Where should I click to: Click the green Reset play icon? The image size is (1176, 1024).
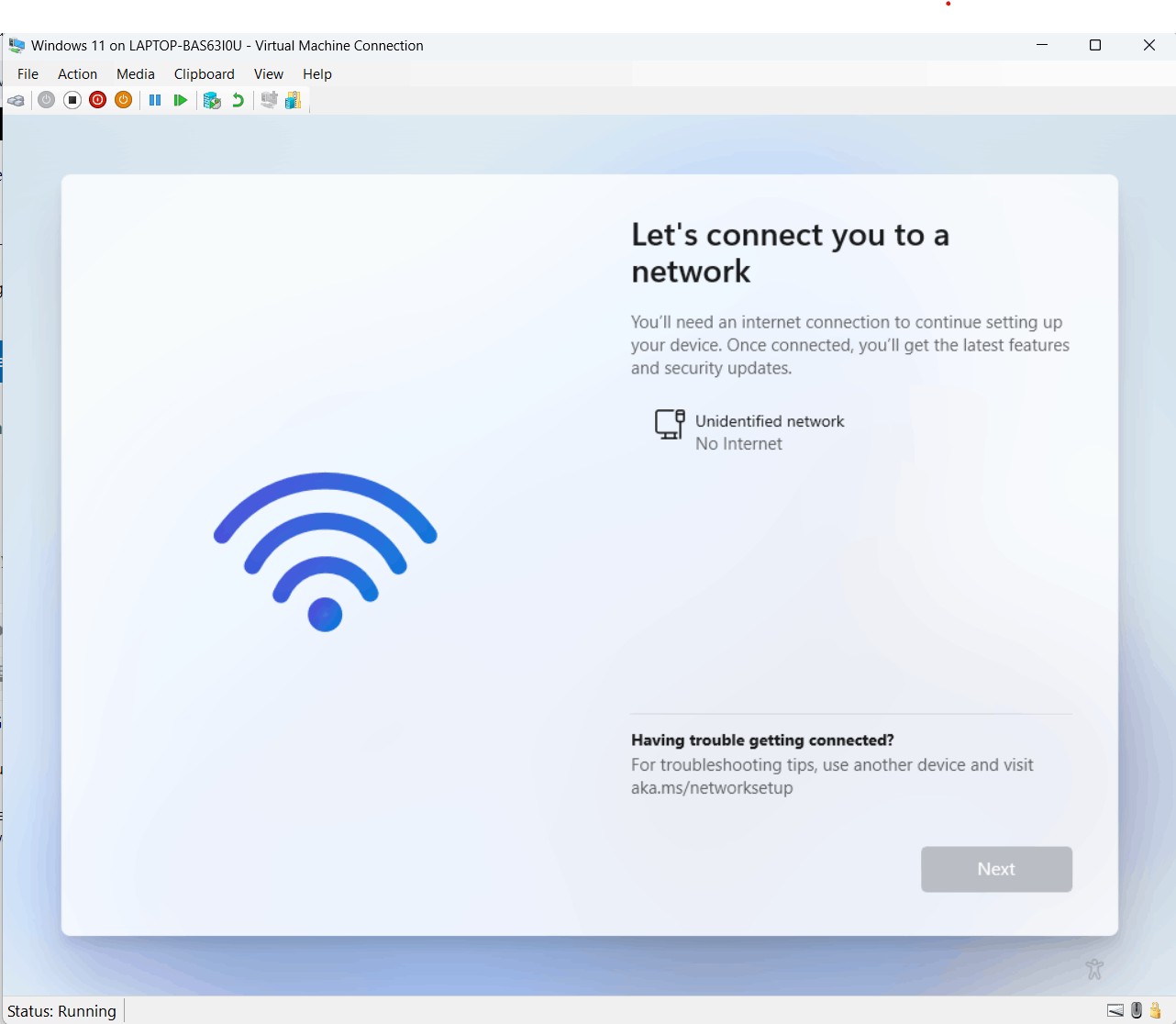tap(181, 100)
